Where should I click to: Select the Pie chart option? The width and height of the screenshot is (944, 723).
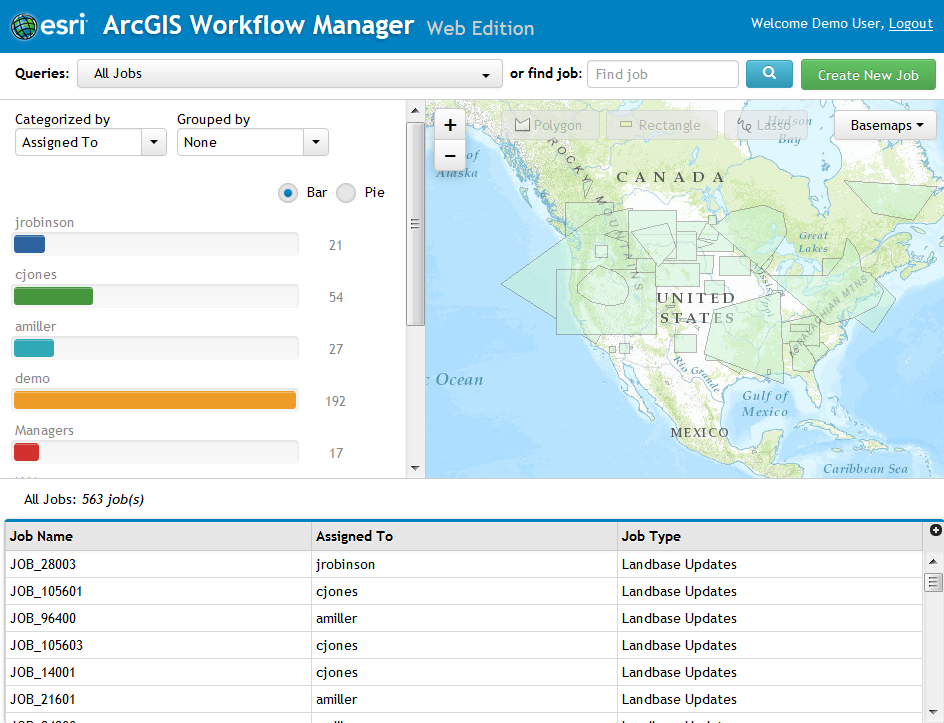coord(346,193)
